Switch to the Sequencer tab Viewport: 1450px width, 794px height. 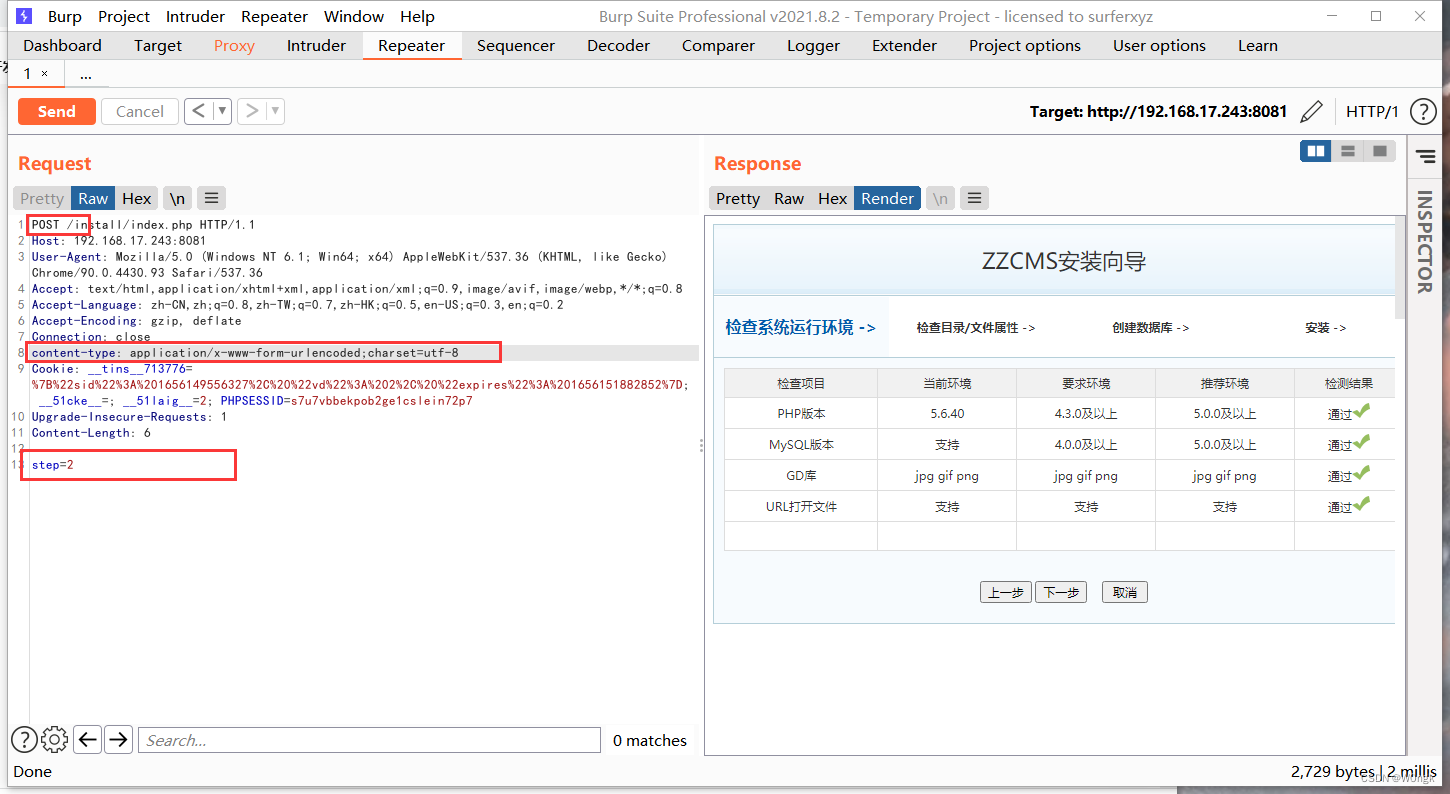pyautogui.click(x=516, y=45)
